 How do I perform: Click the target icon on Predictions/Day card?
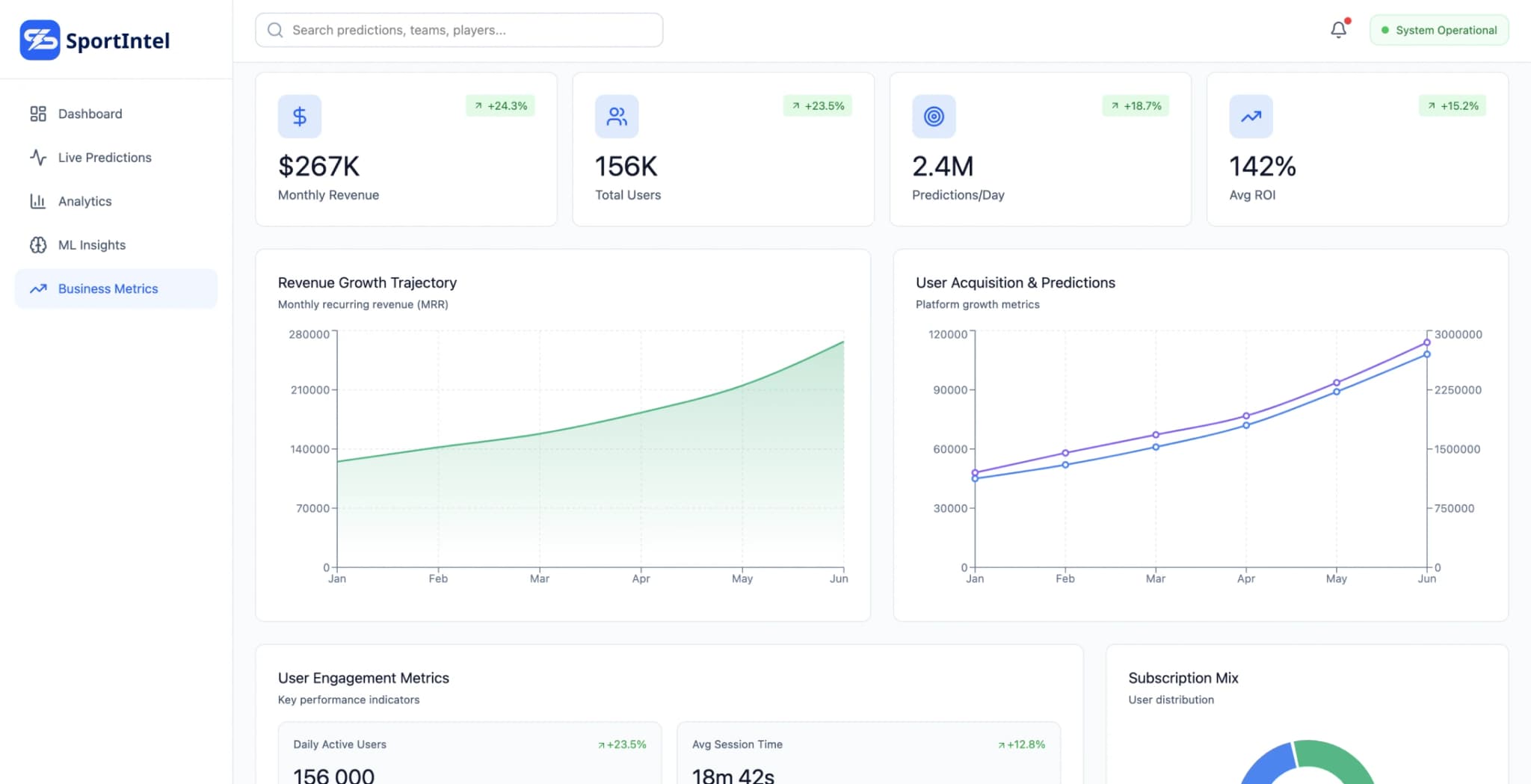tap(934, 117)
